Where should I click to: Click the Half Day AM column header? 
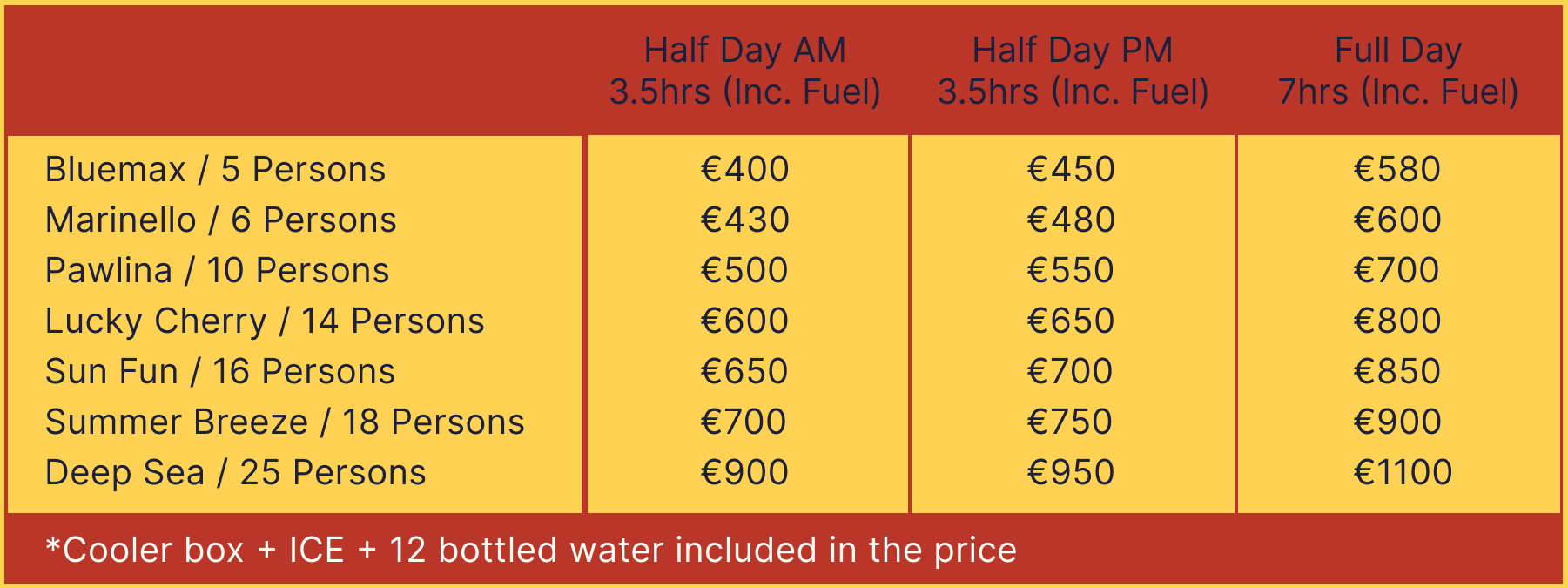point(744,71)
